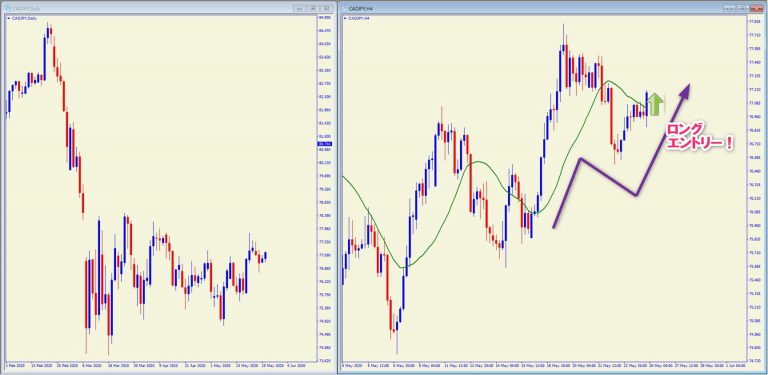Minimize the CADJPY Daily chart window
This screenshot has height=375, width=768.
pyautogui.click(x=300, y=8)
